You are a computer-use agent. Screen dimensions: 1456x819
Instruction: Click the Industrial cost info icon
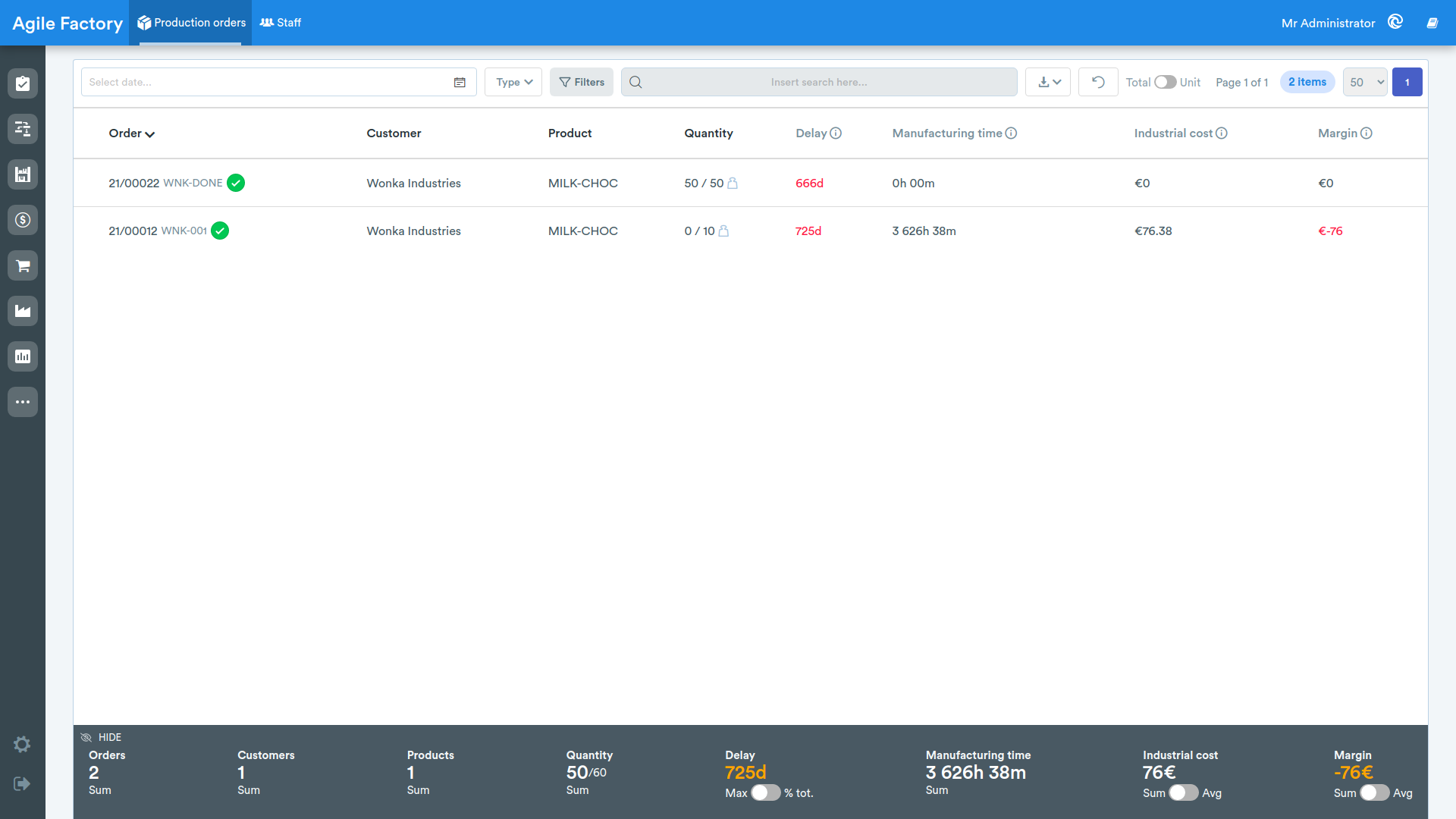click(x=1221, y=133)
